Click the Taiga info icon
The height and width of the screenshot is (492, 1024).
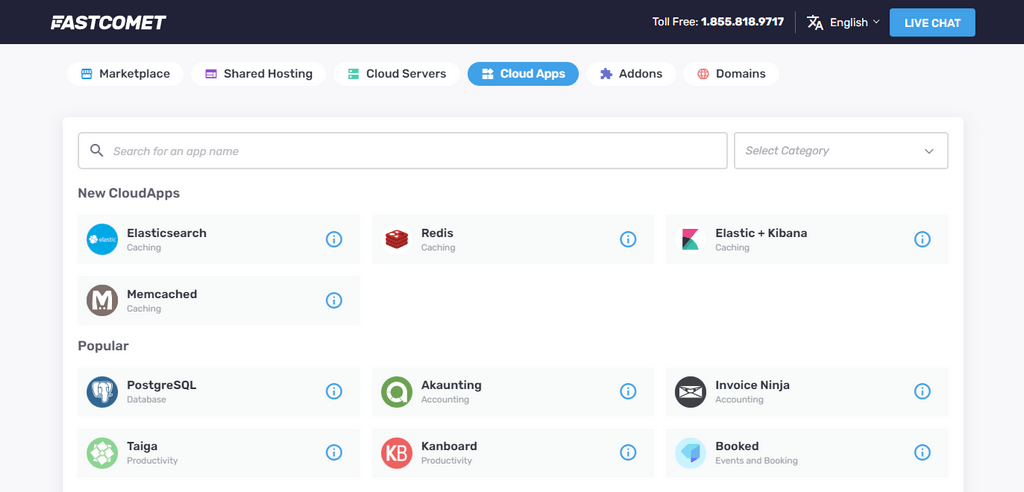(x=334, y=453)
